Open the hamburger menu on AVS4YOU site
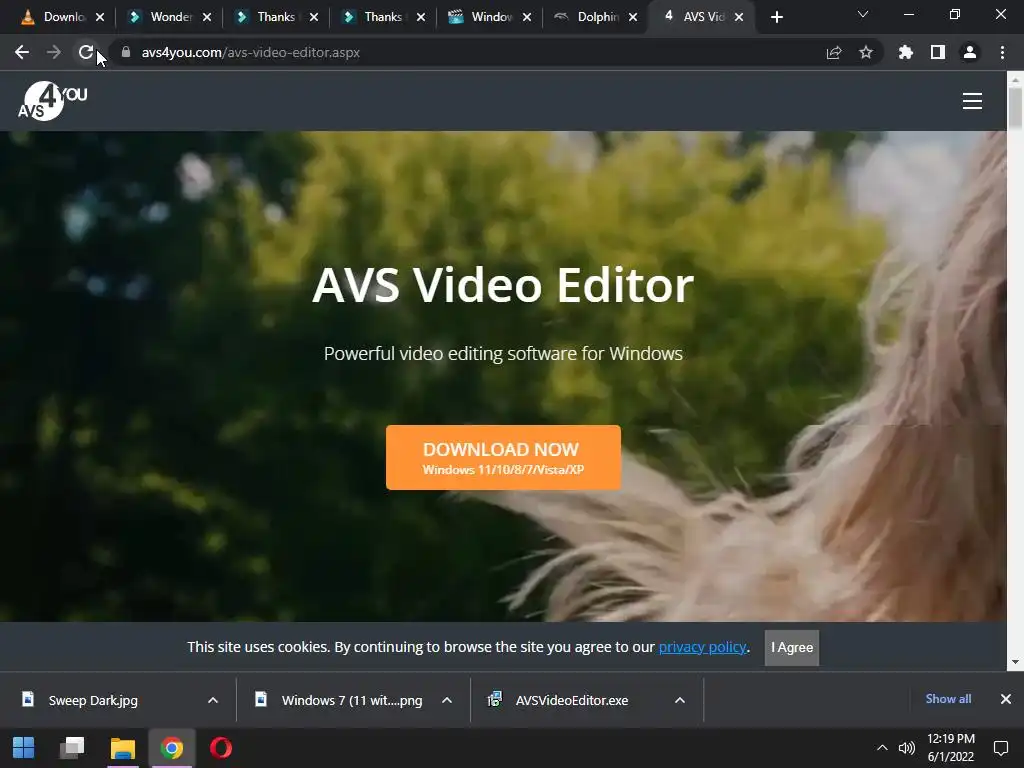The height and width of the screenshot is (768, 1024). [x=972, y=101]
